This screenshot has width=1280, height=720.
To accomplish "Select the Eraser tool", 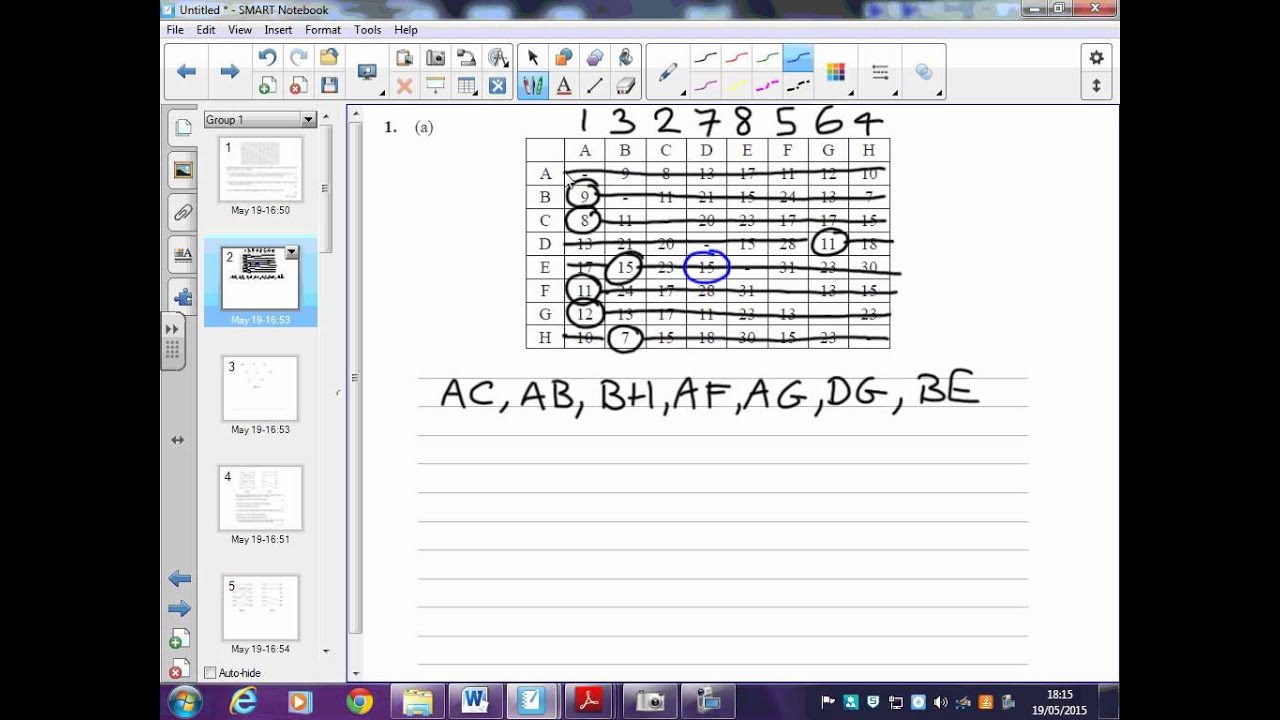I will [x=625, y=86].
